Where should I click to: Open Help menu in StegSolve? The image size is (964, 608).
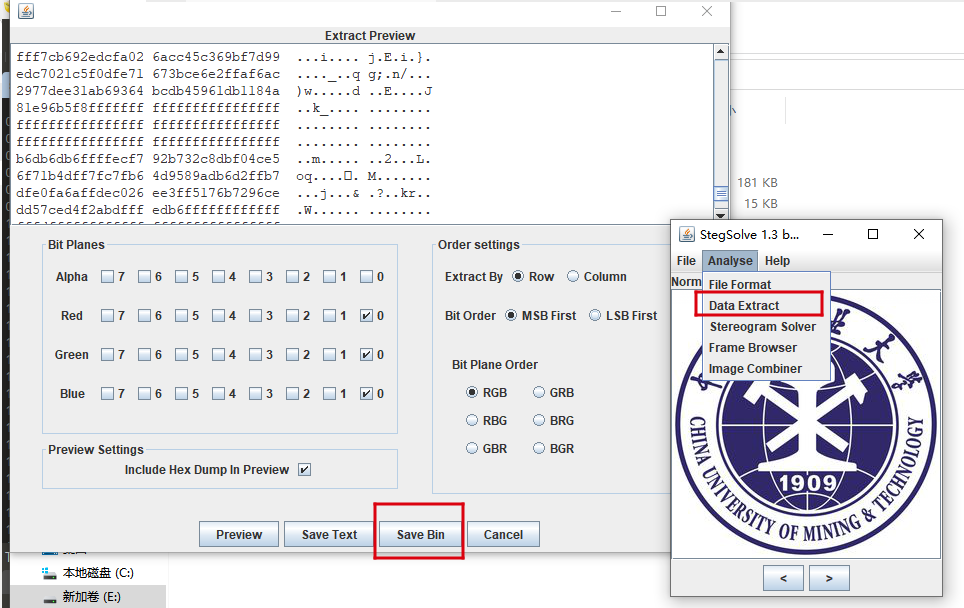click(777, 261)
